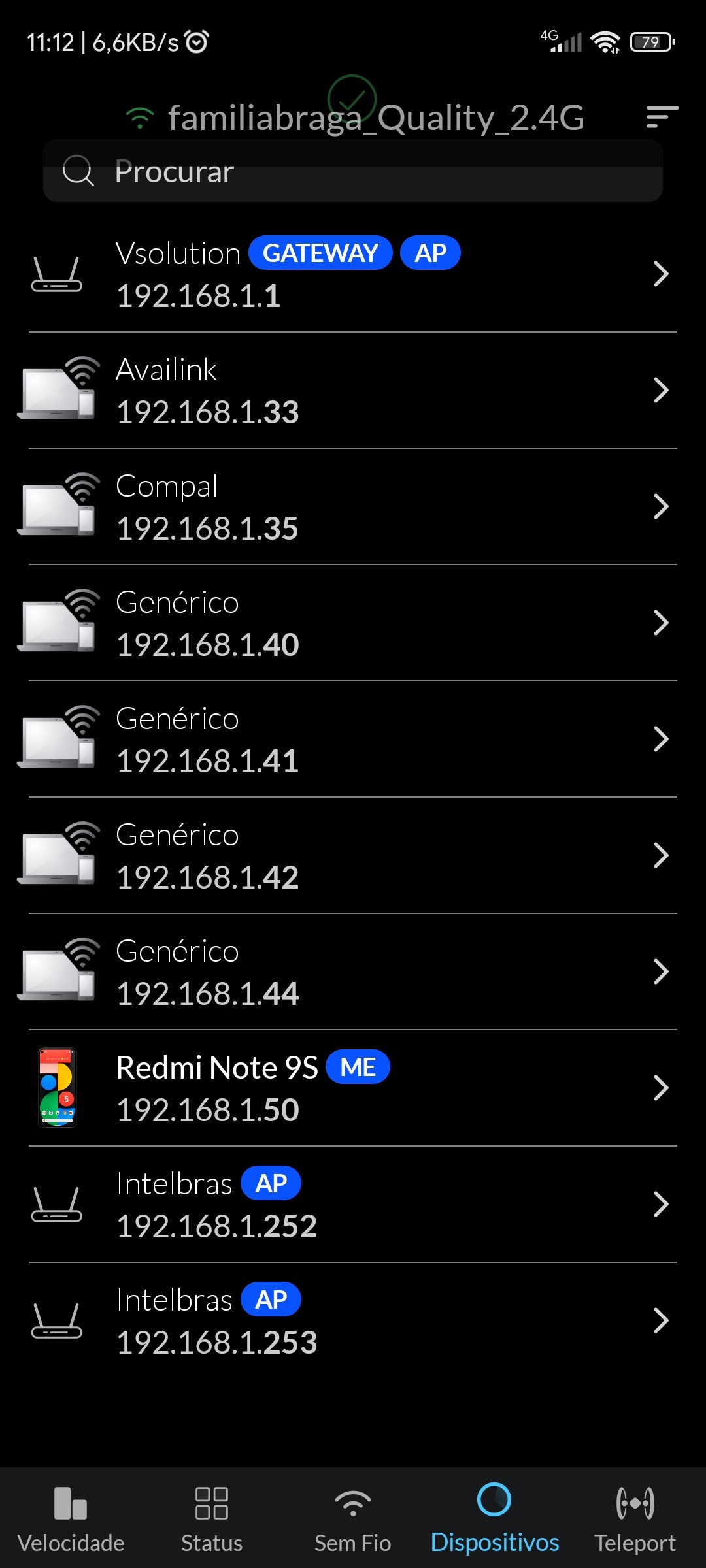Open the Sem Fio tab
Viewport: 706px width, 1568px height.
tap(353, 1518)
